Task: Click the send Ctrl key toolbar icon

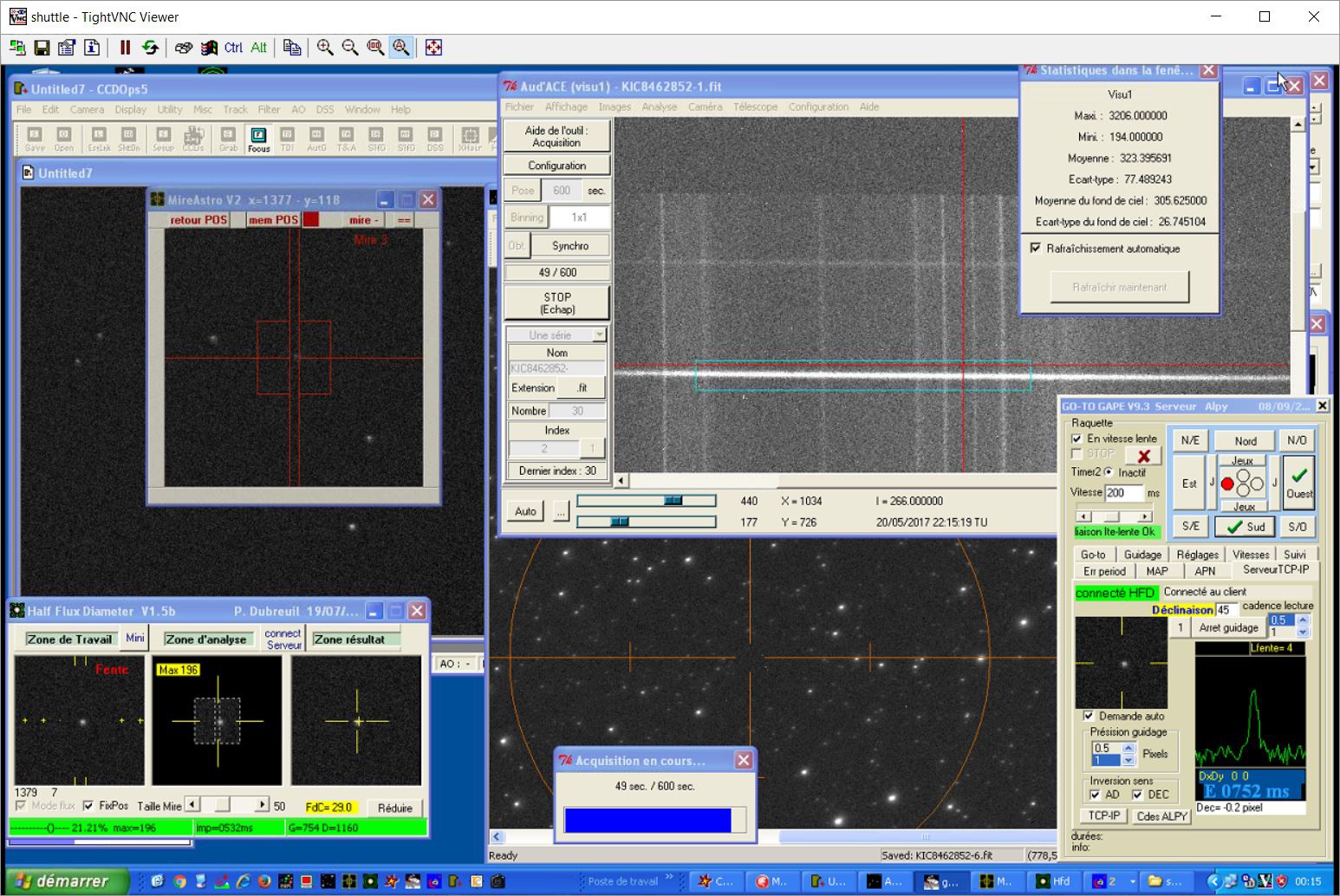Action: (233, 48)
